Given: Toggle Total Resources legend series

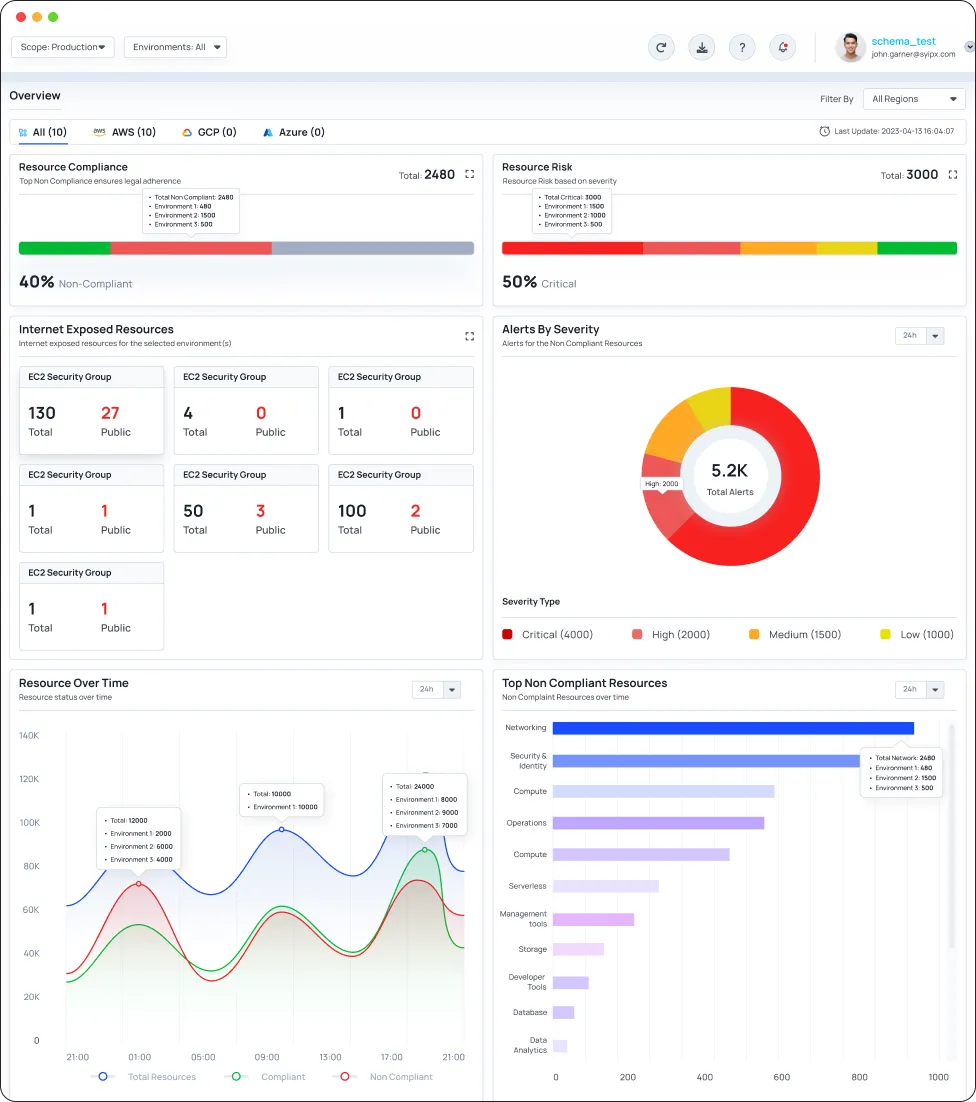Looking at the screenshot, I should click(148, 1077).
